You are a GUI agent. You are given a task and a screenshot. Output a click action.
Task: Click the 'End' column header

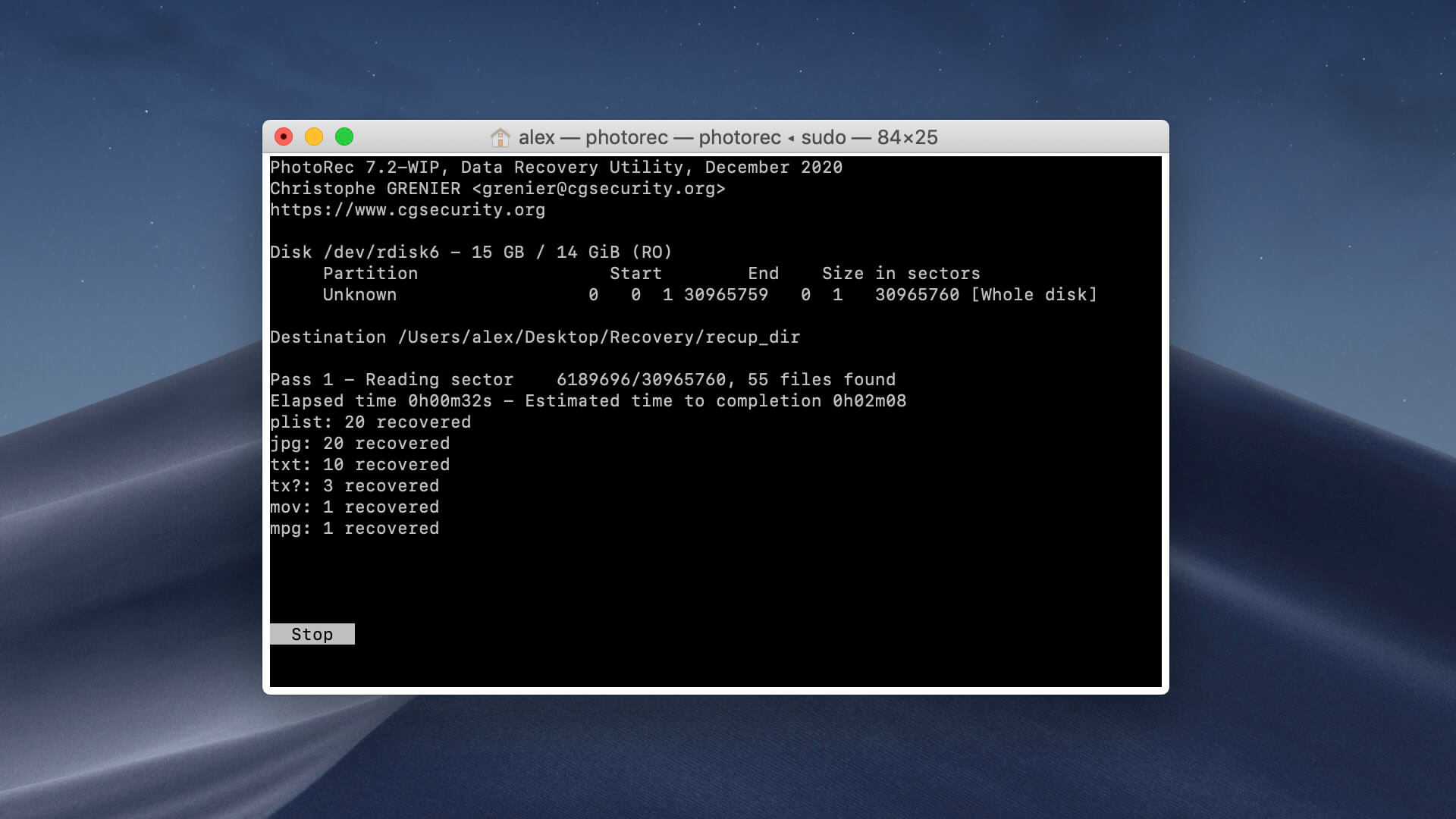pyautogui.click(x=763, y=274)
